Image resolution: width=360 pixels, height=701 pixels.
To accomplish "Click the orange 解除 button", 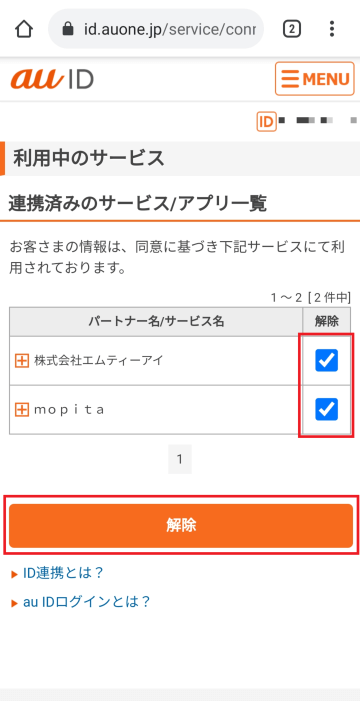I will 181,526.
